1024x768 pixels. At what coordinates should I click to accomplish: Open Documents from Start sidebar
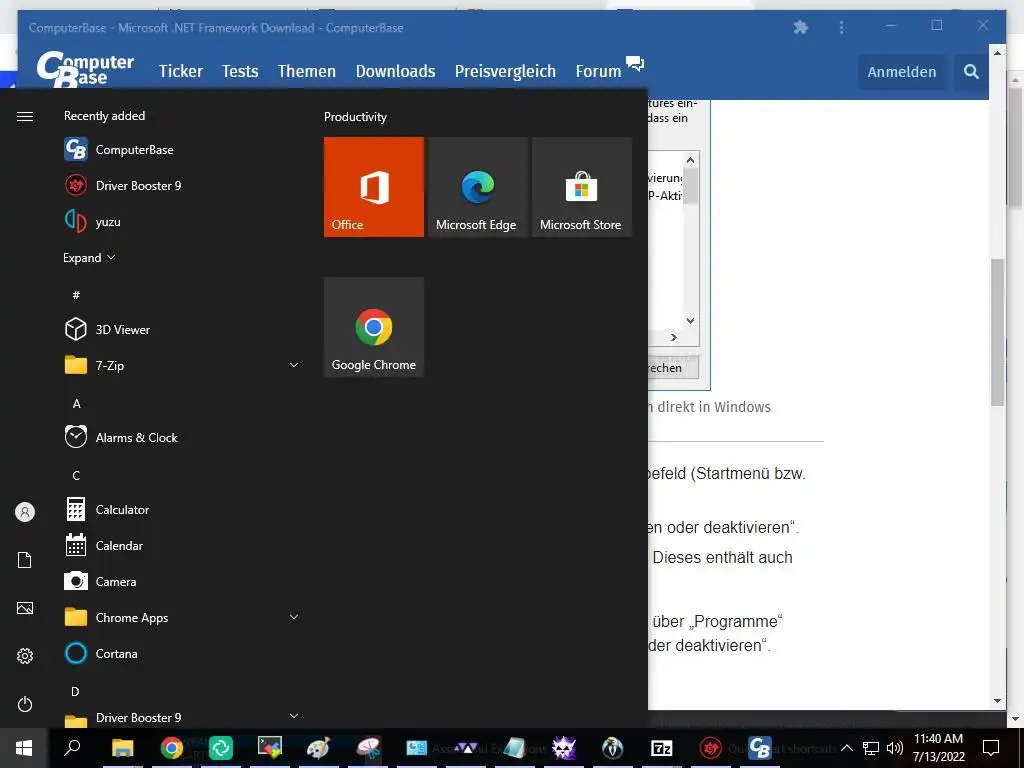tap(25, 560)
